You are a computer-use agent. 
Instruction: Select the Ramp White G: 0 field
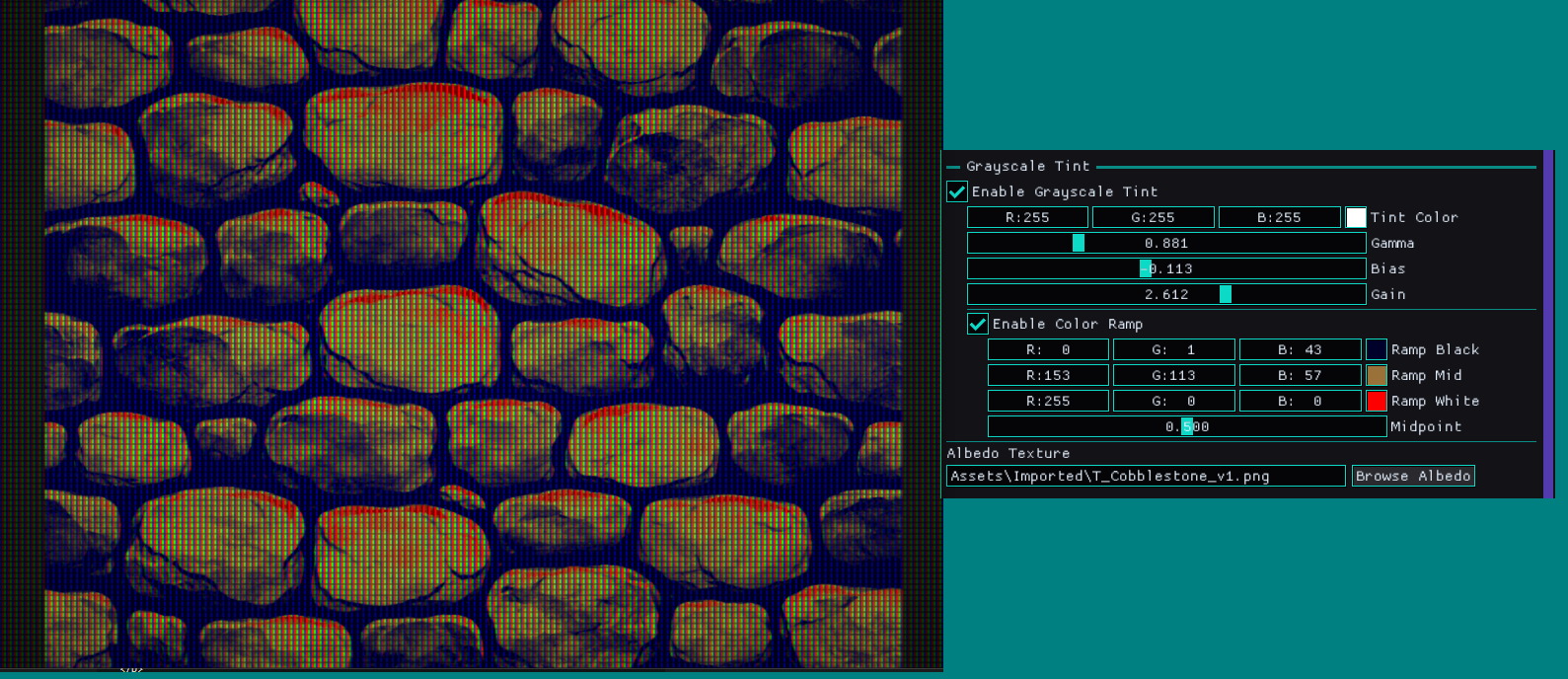point(1174,401)
